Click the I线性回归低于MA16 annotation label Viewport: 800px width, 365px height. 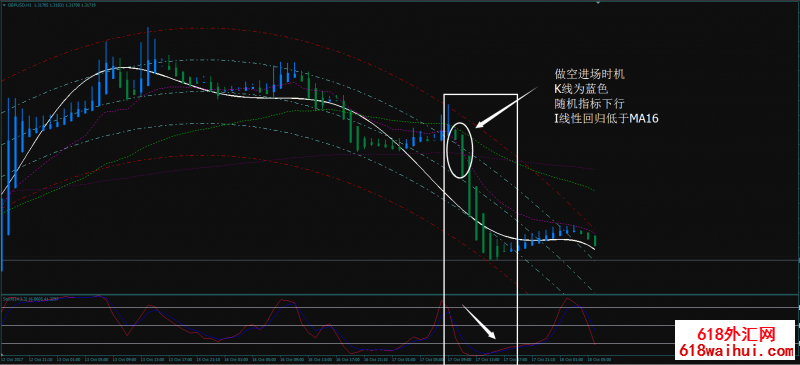[606, 119]
